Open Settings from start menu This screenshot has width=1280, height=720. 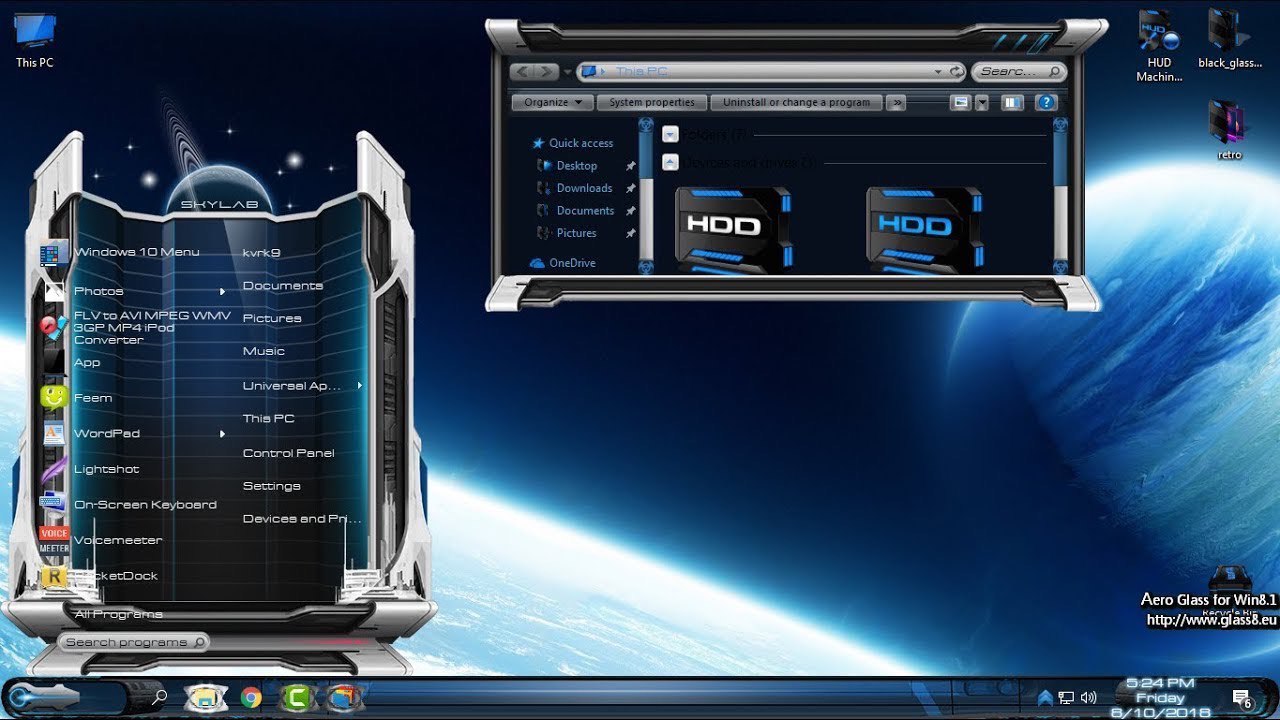click(x=271, y=486)
